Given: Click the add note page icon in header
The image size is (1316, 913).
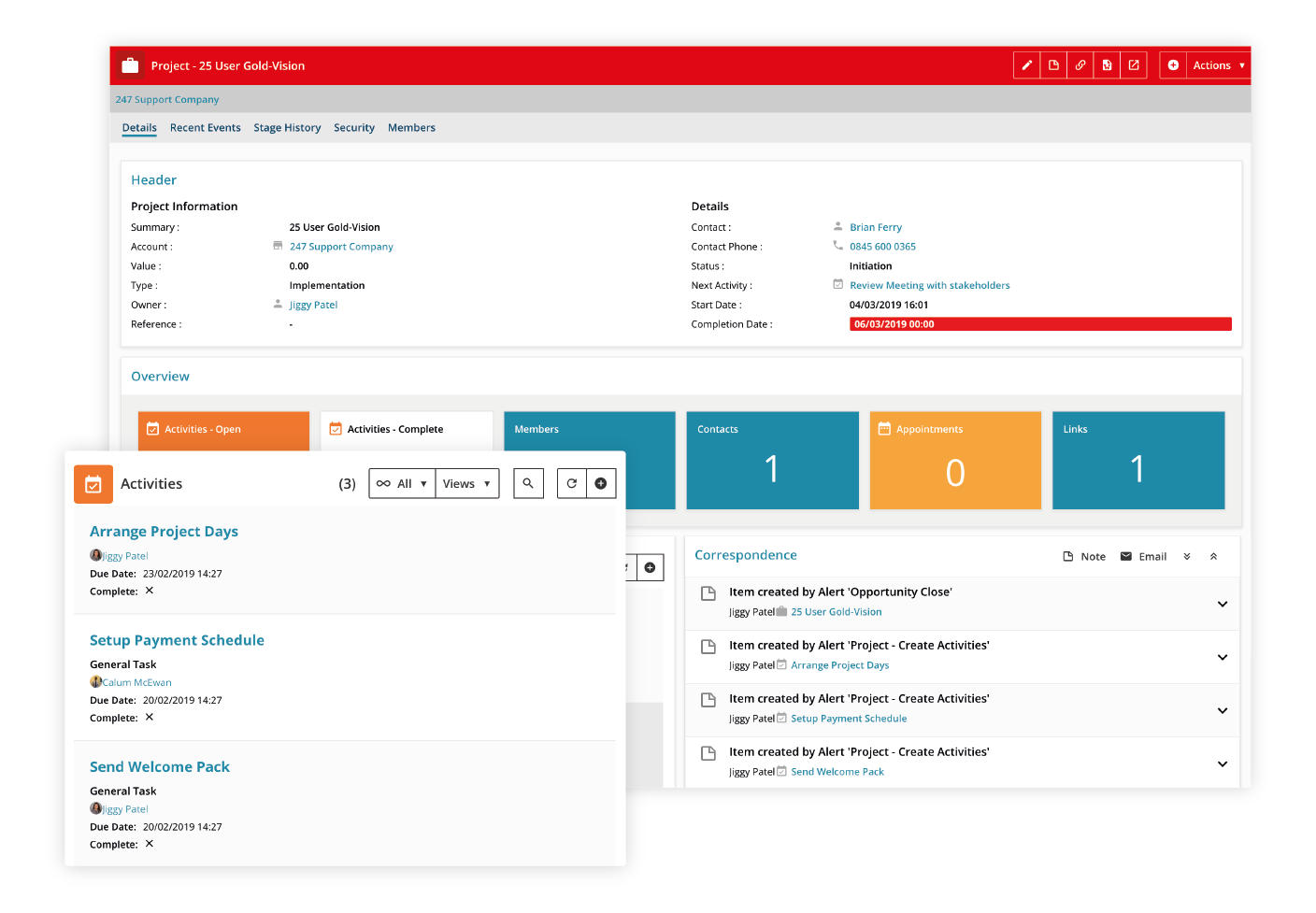Looking at the screenshot, I should point(1053,65).
